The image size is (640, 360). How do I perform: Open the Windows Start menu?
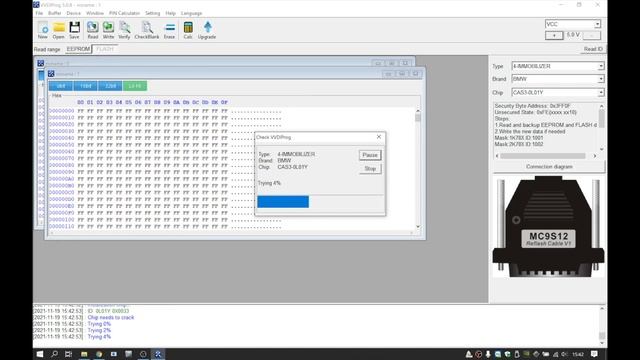tap(40, 354)
